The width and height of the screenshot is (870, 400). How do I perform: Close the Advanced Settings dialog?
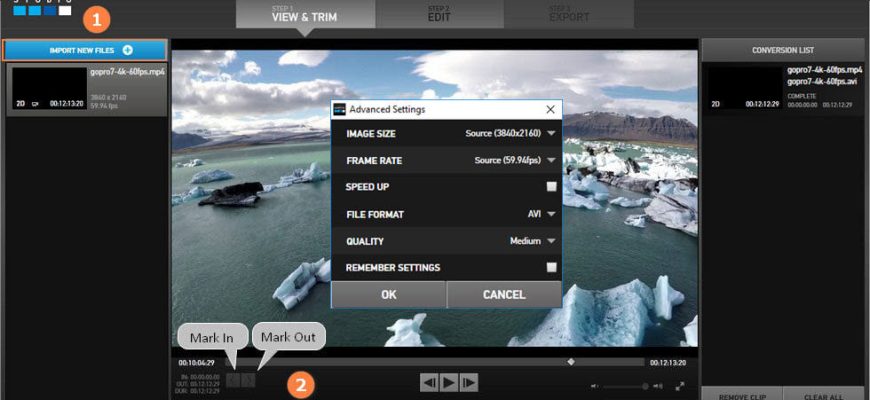click(550, 110)
